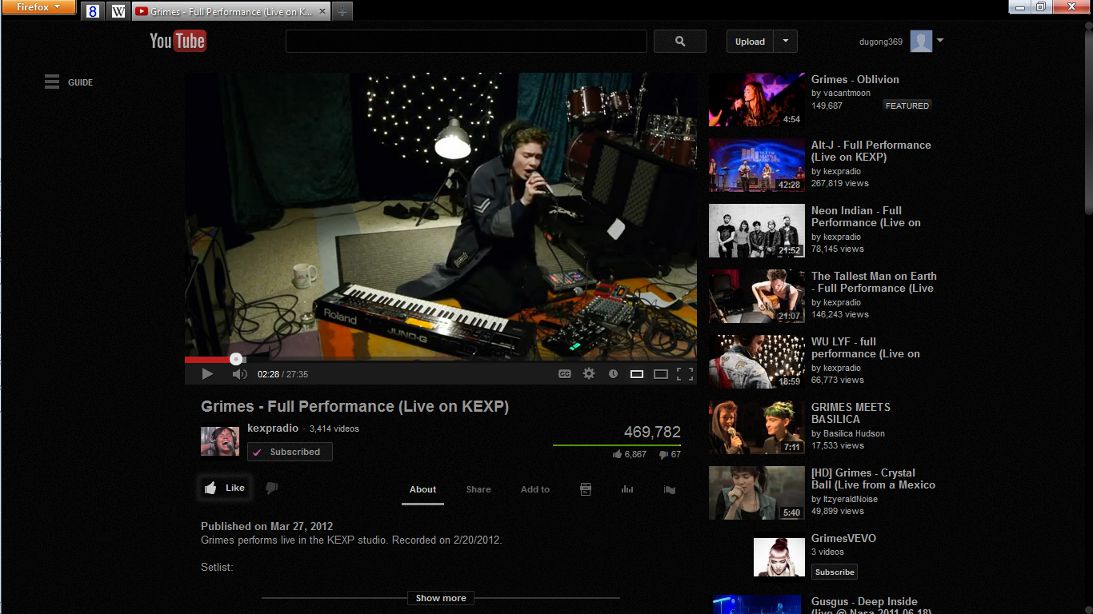Switch to small player size
The image size is (1093, 614).
coord(636,374)
